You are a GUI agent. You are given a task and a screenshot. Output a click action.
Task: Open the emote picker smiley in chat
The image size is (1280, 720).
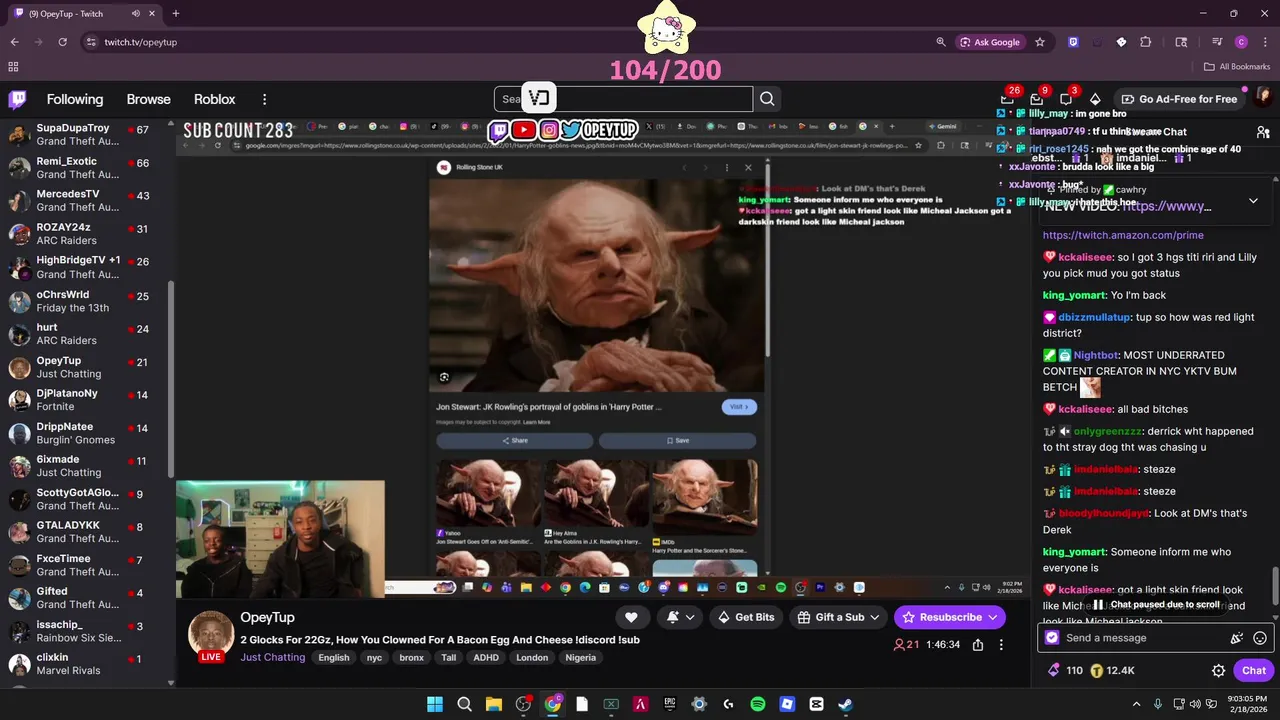pos(1260,638)
